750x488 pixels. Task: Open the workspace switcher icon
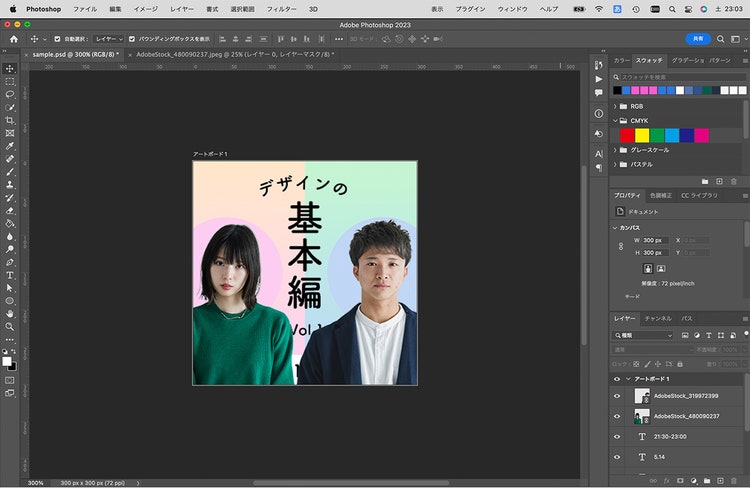[735, 39]
